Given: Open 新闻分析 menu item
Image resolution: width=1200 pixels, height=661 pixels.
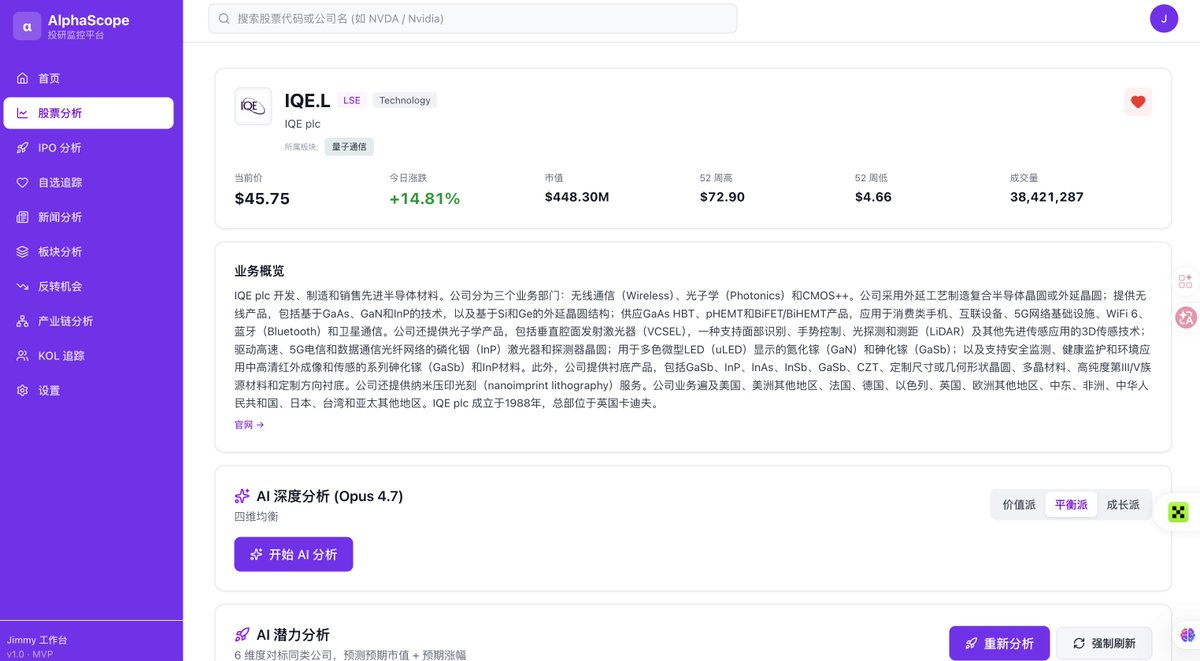Looking at the screenshot, I should (88, 217).
